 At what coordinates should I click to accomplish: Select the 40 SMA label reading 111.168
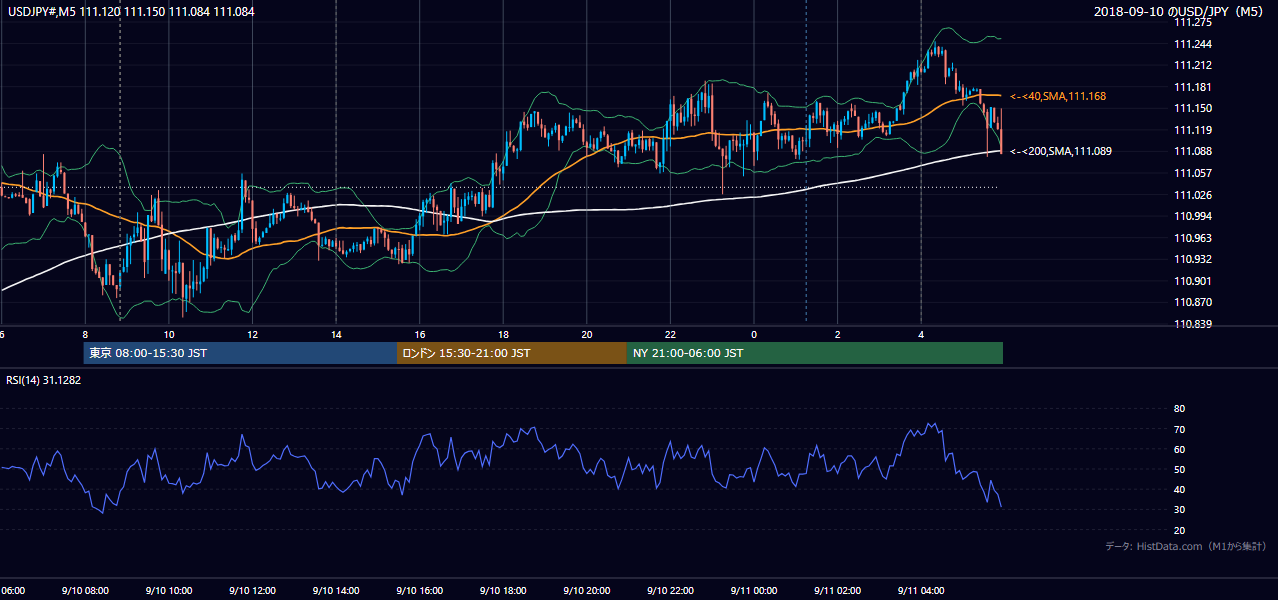(x=1058, y=96)
